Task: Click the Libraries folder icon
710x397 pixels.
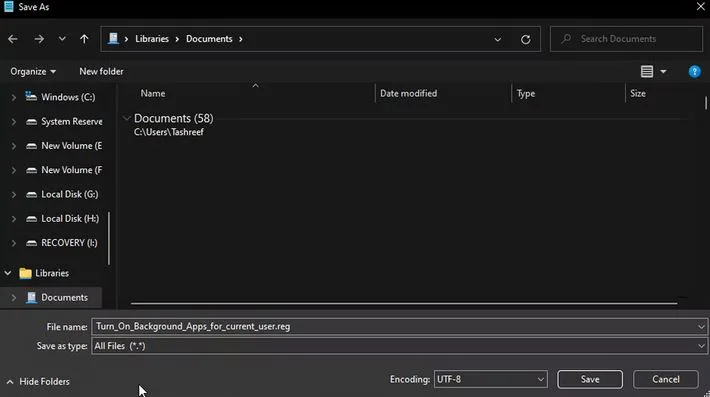Action: [x=25, y=273]
